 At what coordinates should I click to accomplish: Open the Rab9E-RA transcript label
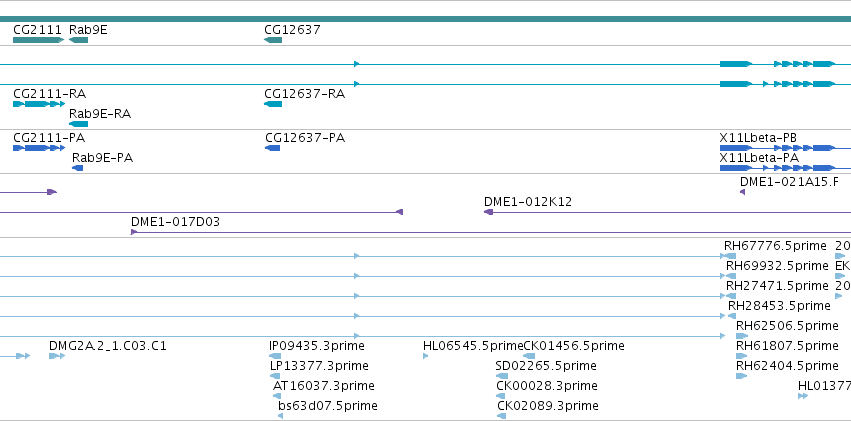(100, 114)
